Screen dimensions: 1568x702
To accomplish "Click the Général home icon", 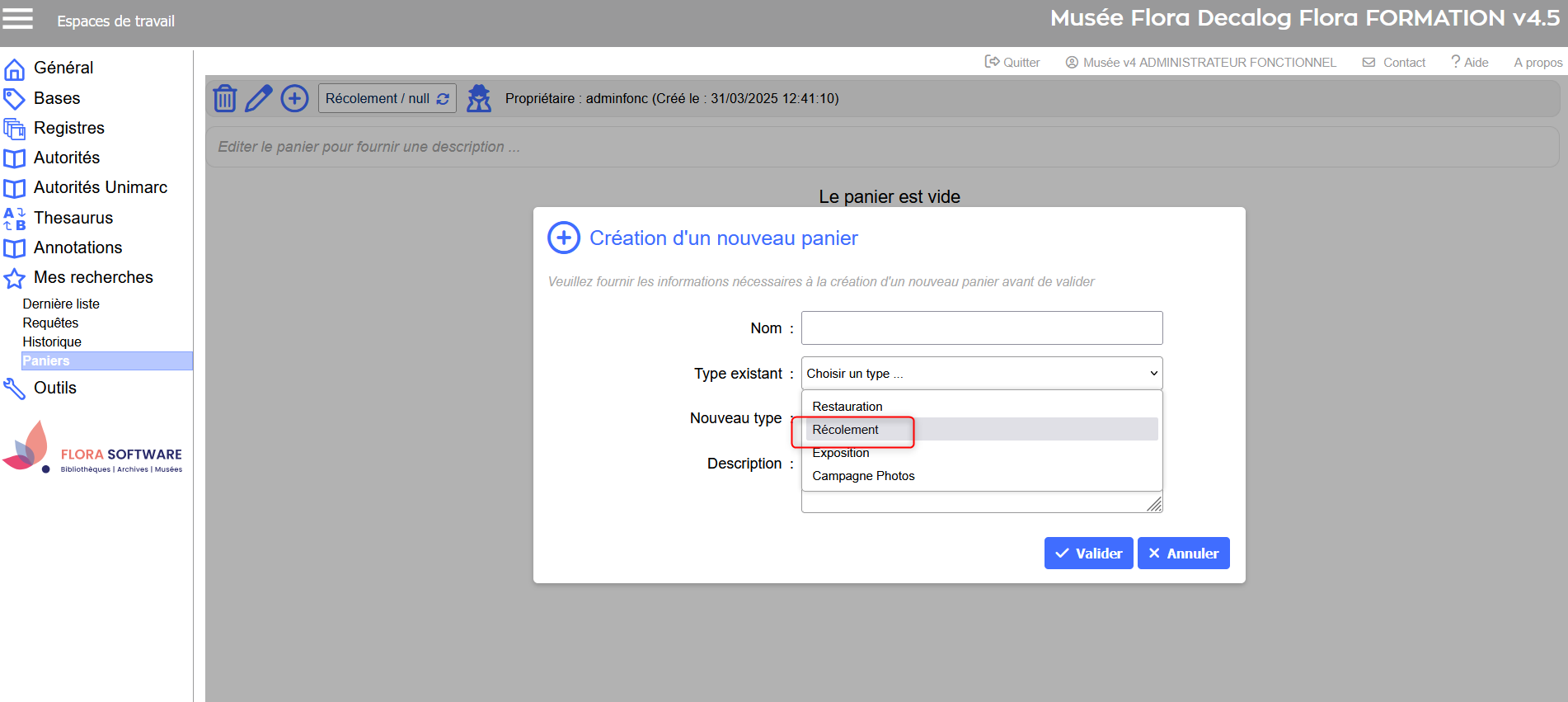I will click(14, 68).
